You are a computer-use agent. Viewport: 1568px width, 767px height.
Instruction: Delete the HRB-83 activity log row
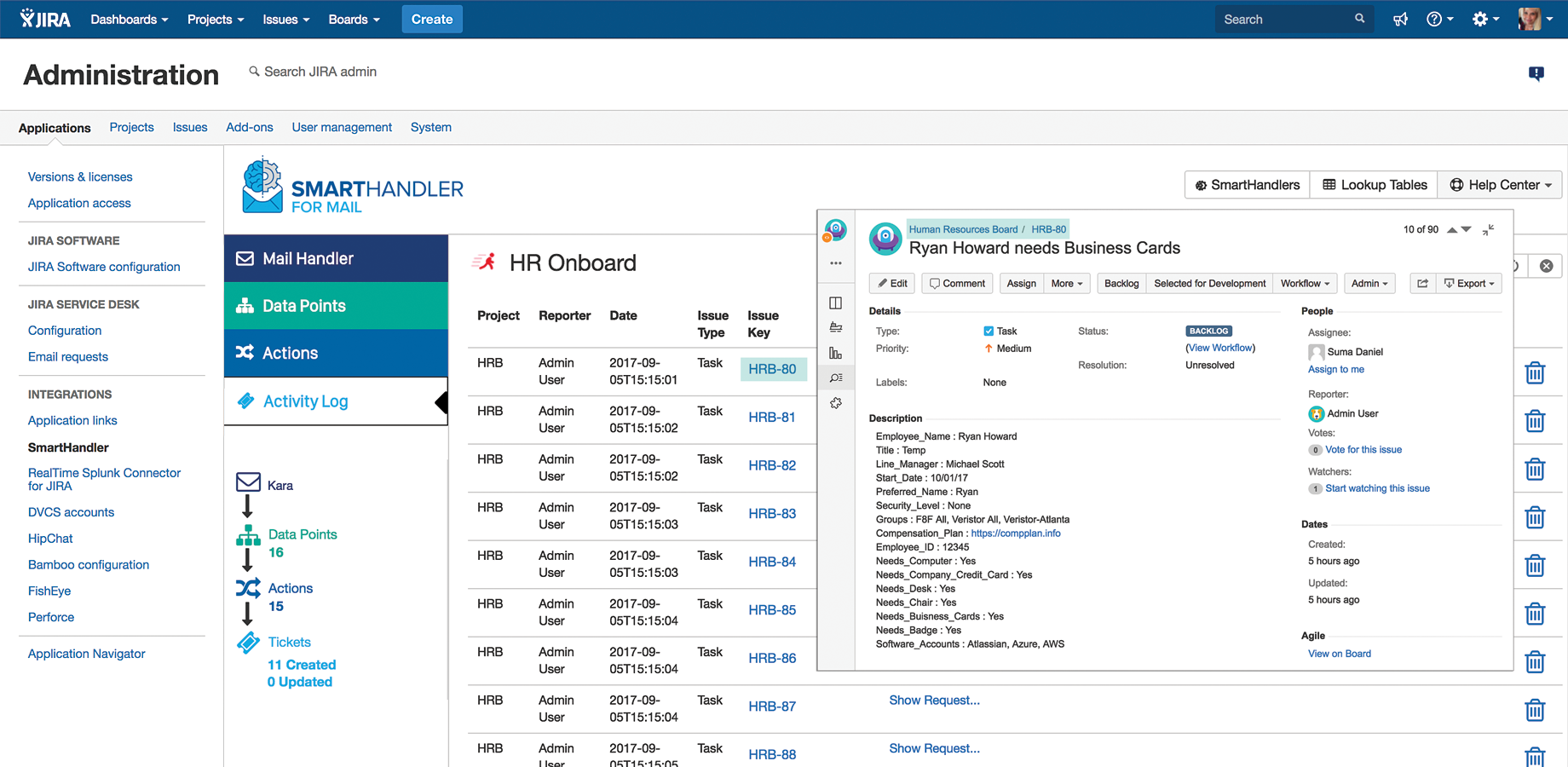[1535, 517]
